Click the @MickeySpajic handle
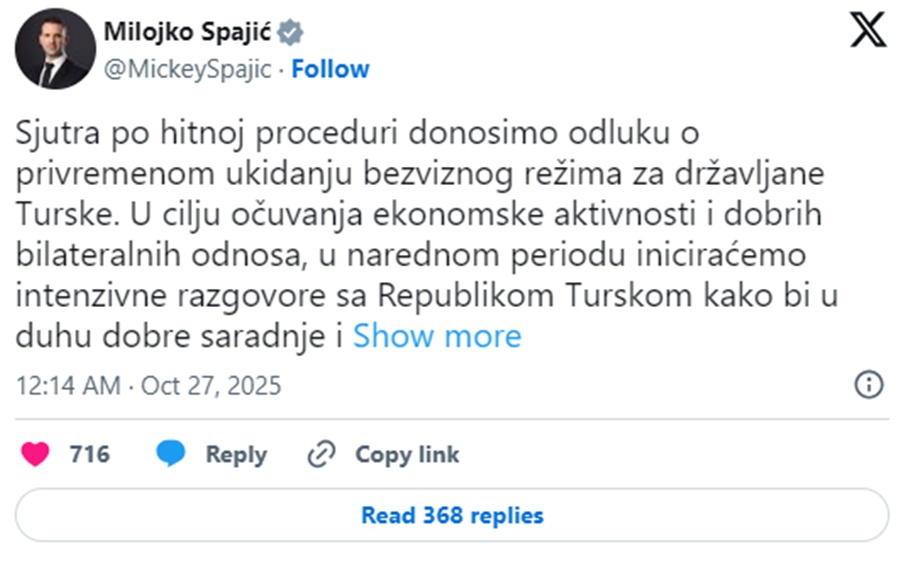This screenshot has width=900, height=561. click(x=187, y=69)
